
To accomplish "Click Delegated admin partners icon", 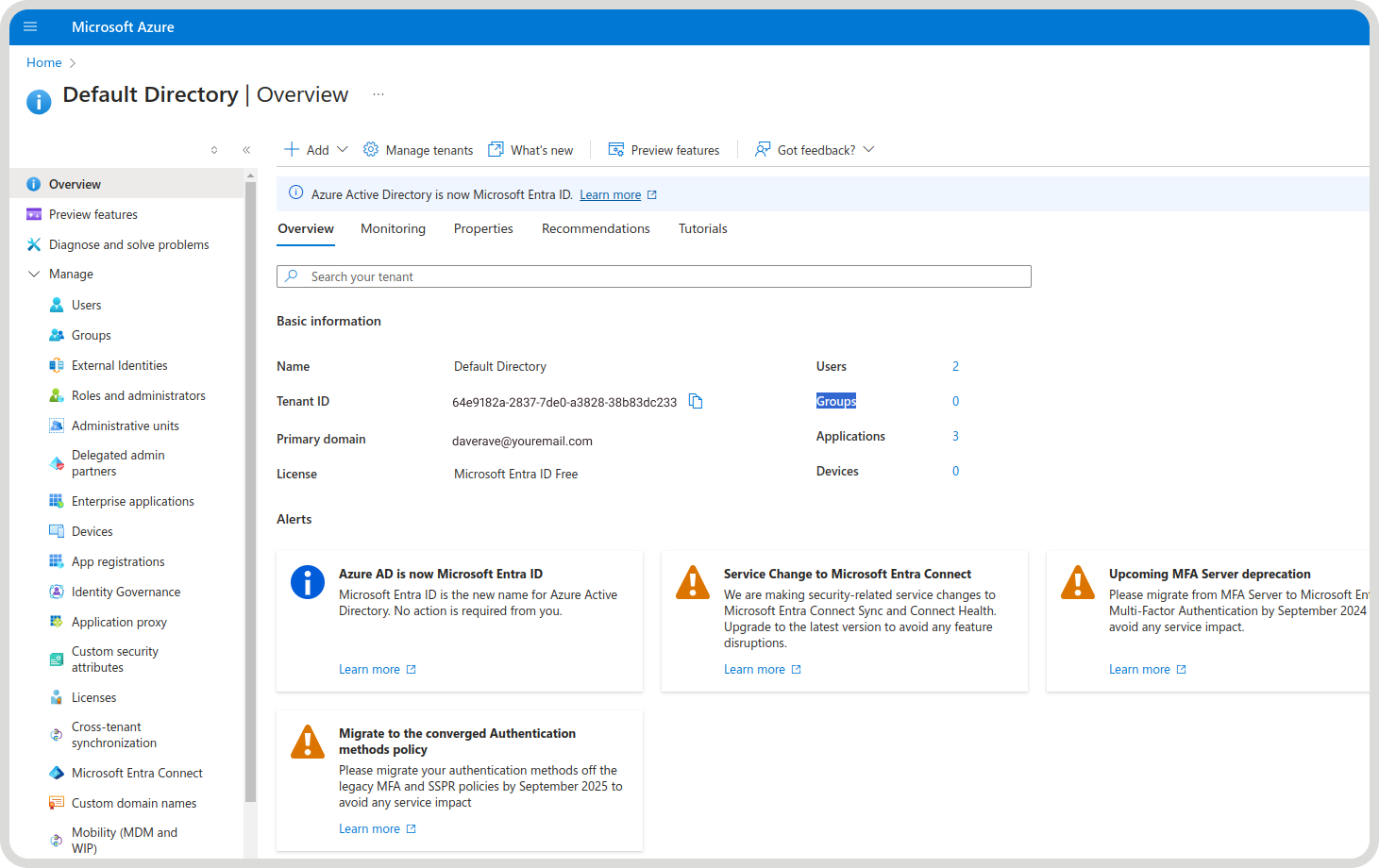I will click(x=57, y=463).
